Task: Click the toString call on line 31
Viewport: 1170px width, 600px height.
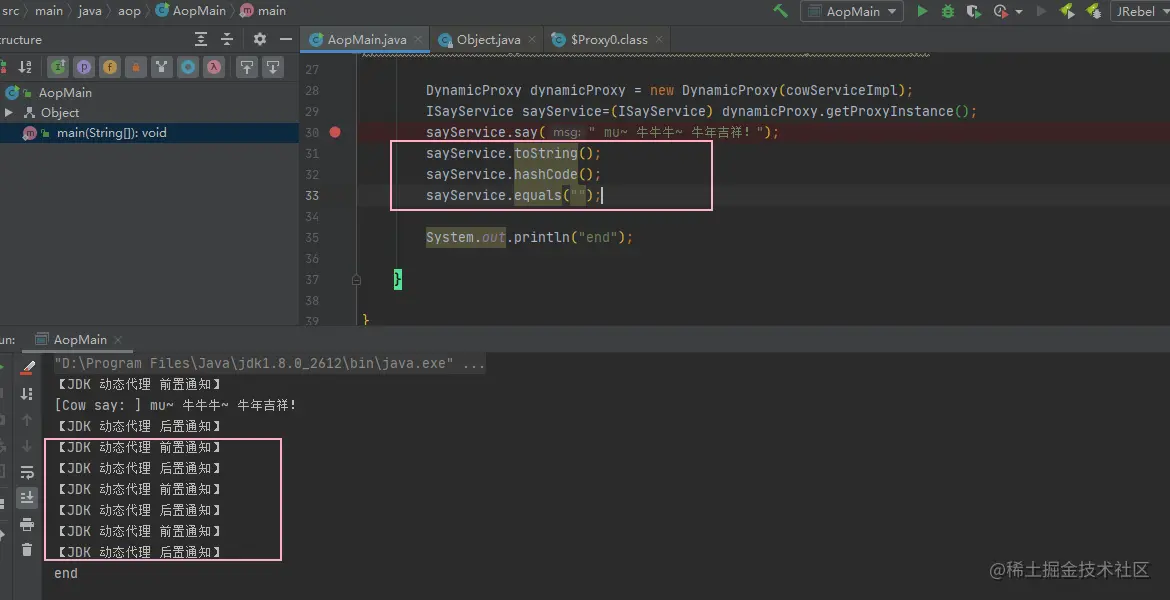Action: click(545, 153)
